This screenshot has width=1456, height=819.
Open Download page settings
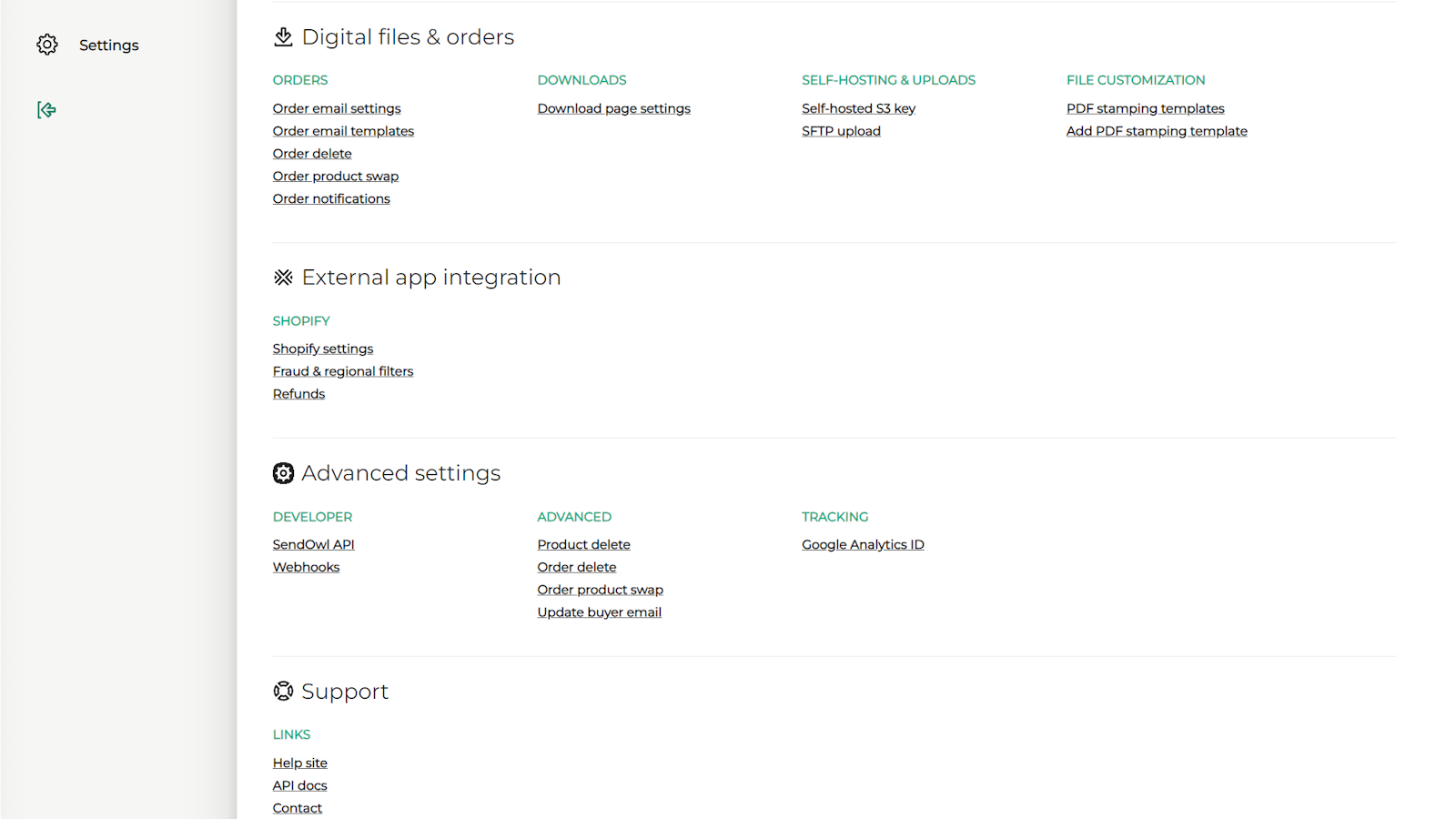[x=613, y=107]
